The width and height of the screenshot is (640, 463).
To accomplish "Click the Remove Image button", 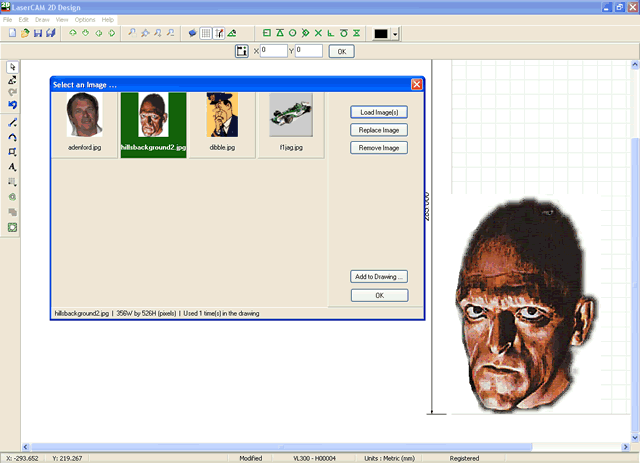I will click(x=379, y=148).
